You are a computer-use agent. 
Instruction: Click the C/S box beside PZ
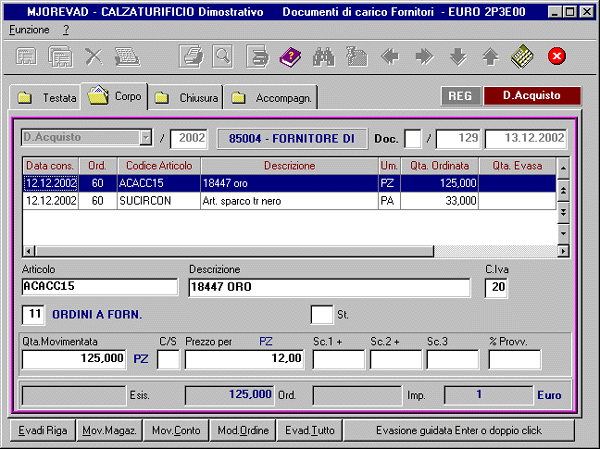168,358
